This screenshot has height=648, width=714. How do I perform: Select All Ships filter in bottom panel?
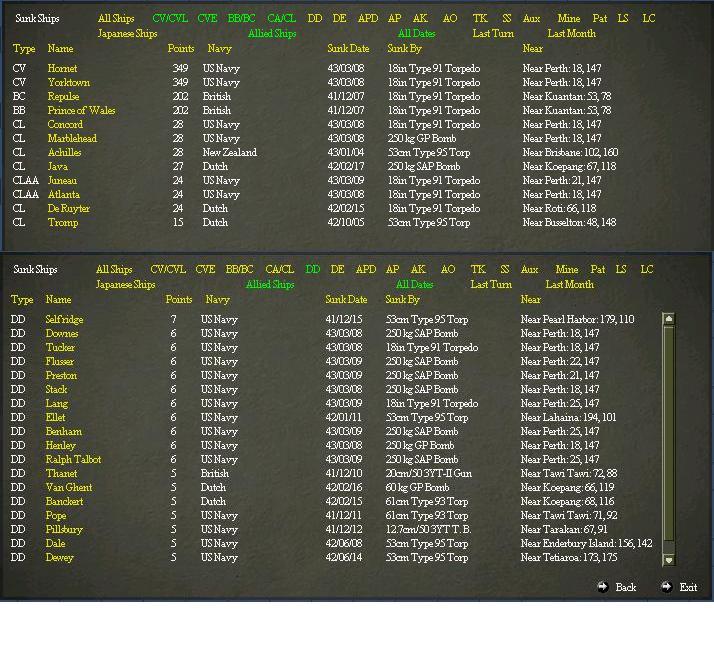[x=114, y=270]
